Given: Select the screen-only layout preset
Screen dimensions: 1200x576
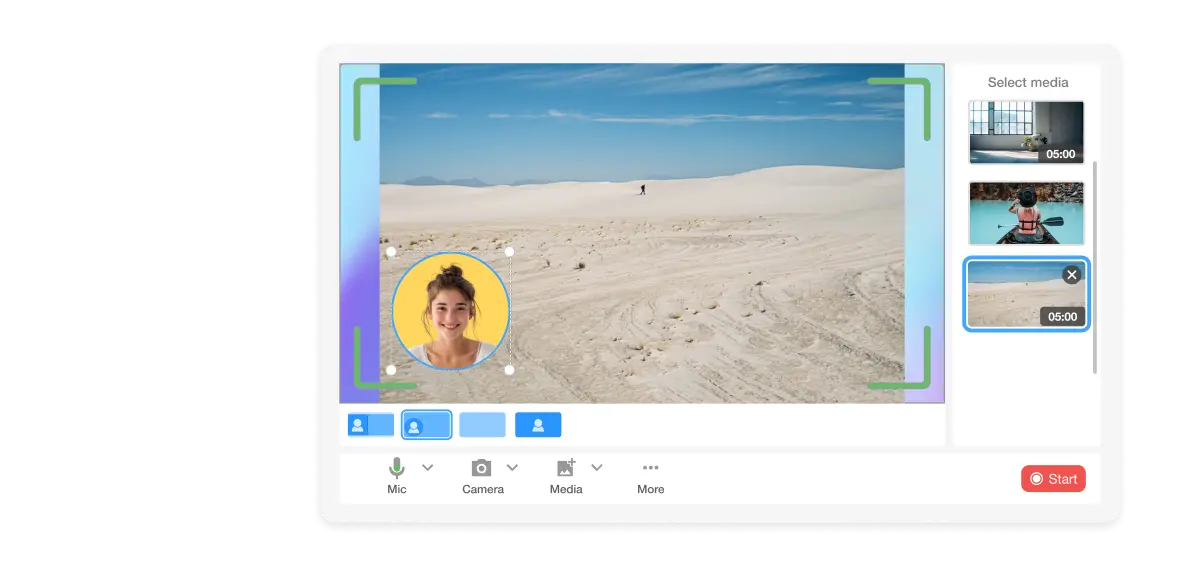Looking at the screenshot, I should (x=483, y=424).
